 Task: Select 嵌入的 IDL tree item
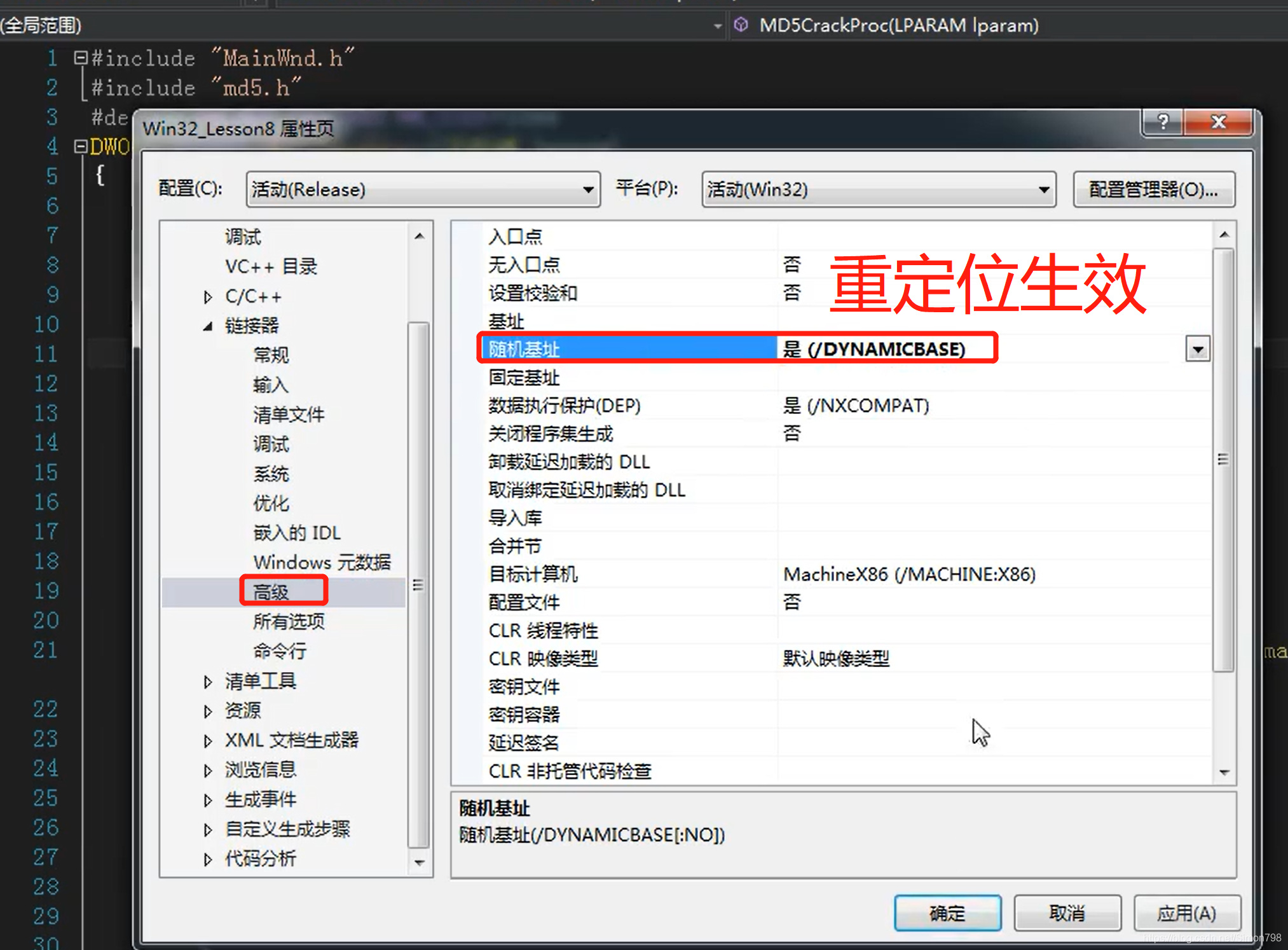click(297, 533)
